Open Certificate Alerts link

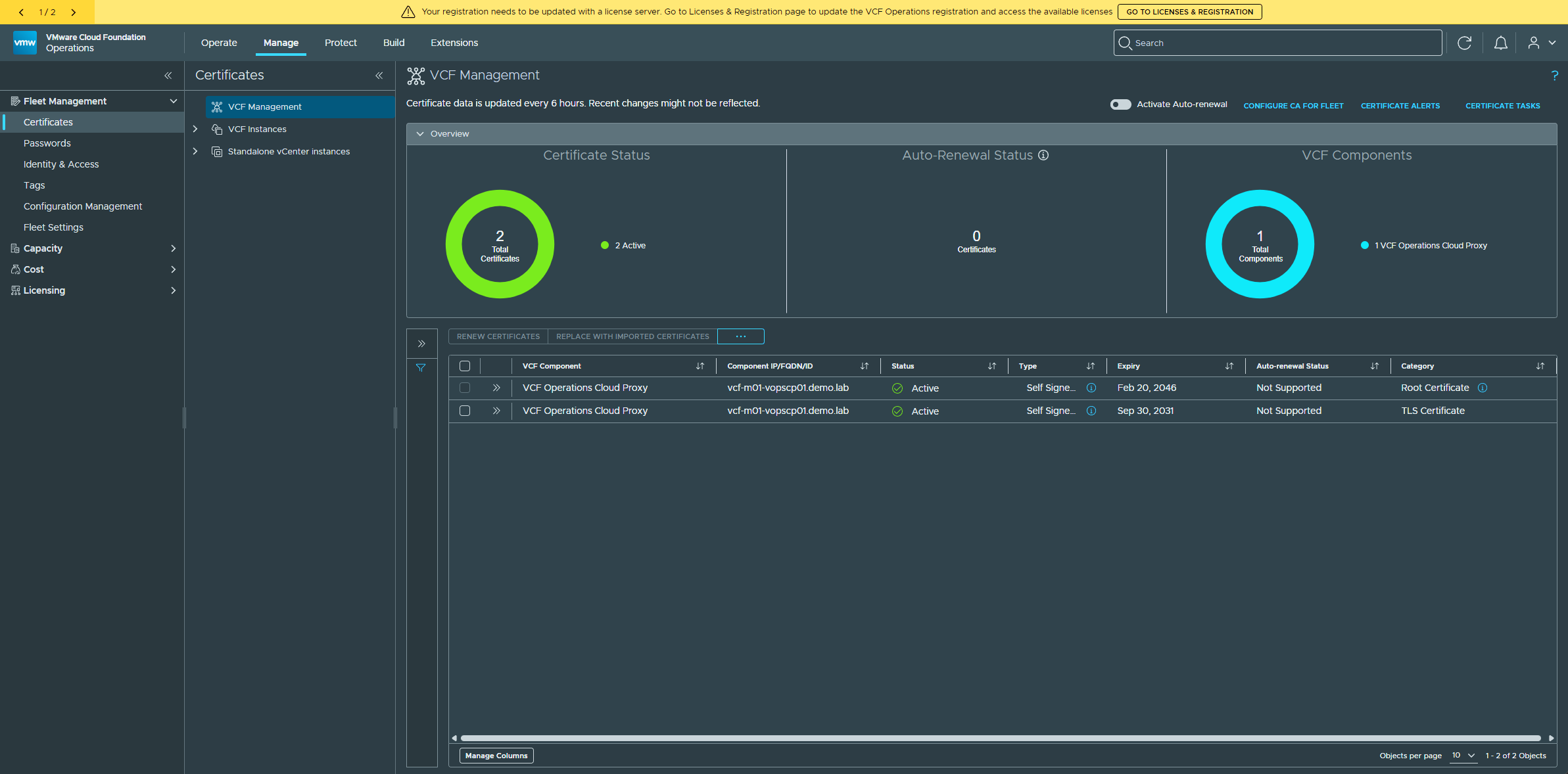[x=1400, y=106]
